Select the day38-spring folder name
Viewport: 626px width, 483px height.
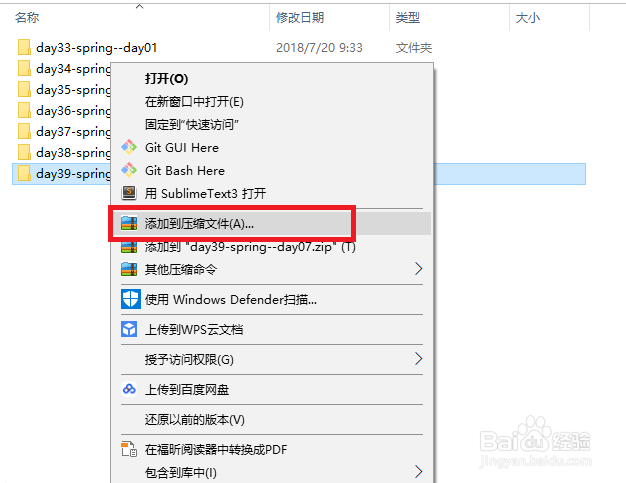click(x=73, y=152)
